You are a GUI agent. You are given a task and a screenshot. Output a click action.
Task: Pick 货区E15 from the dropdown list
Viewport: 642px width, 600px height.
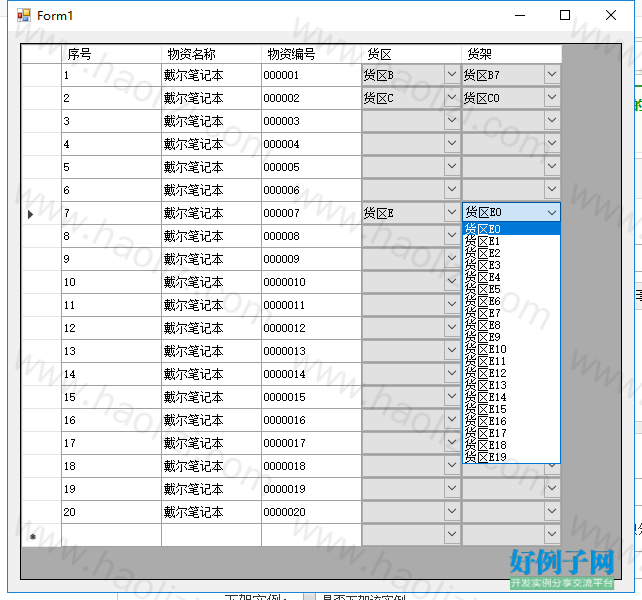(511, 409)
